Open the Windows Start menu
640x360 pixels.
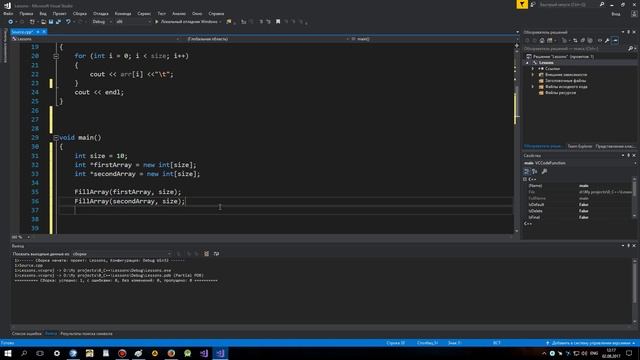point(8,353)
